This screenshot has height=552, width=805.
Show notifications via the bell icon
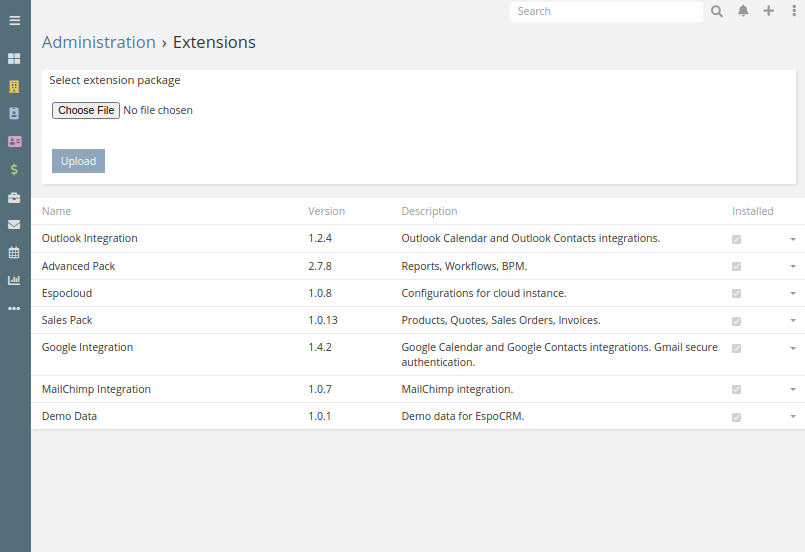point(743,11)
